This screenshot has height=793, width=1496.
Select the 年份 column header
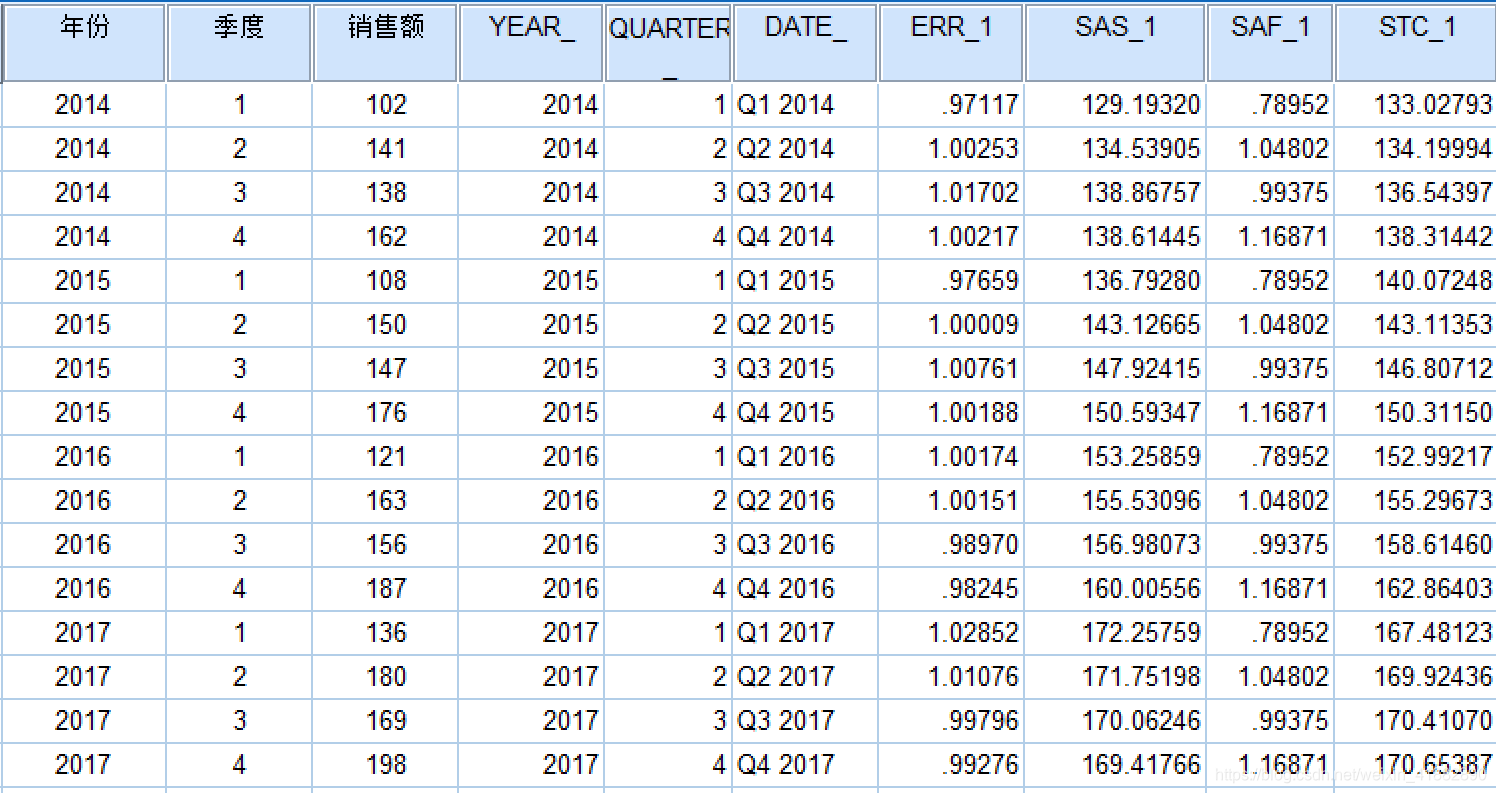84,43
